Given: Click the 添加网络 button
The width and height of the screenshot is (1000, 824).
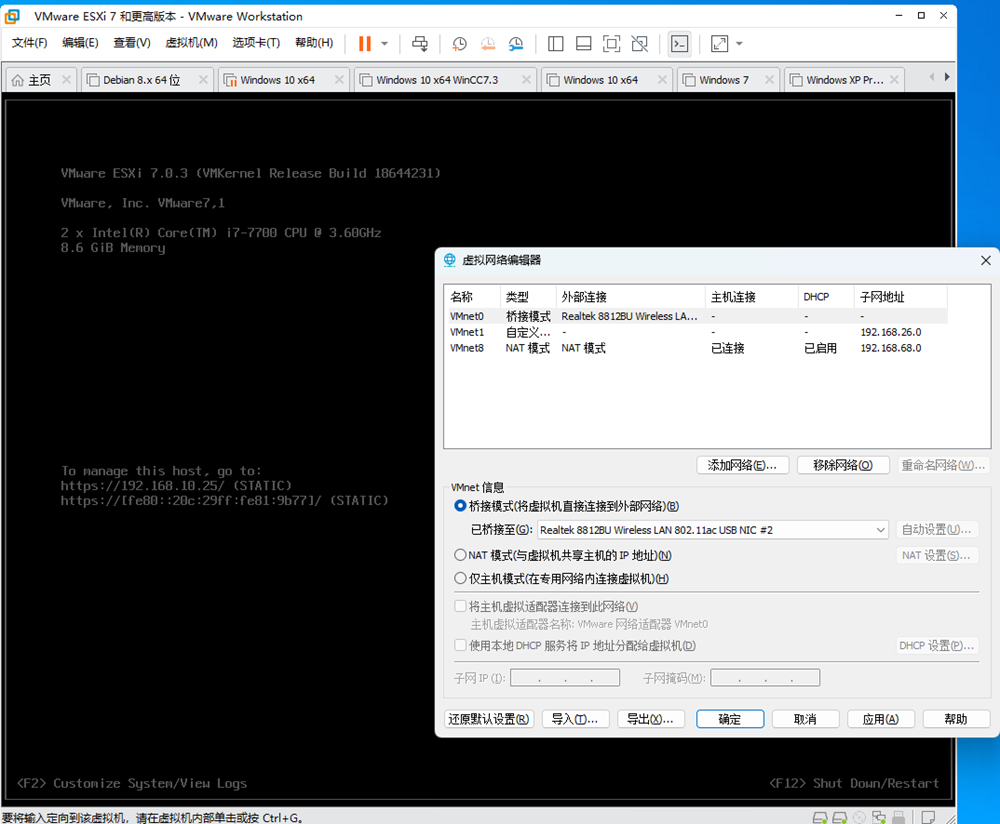Looking at the screenshot, I should pos(743,465).
